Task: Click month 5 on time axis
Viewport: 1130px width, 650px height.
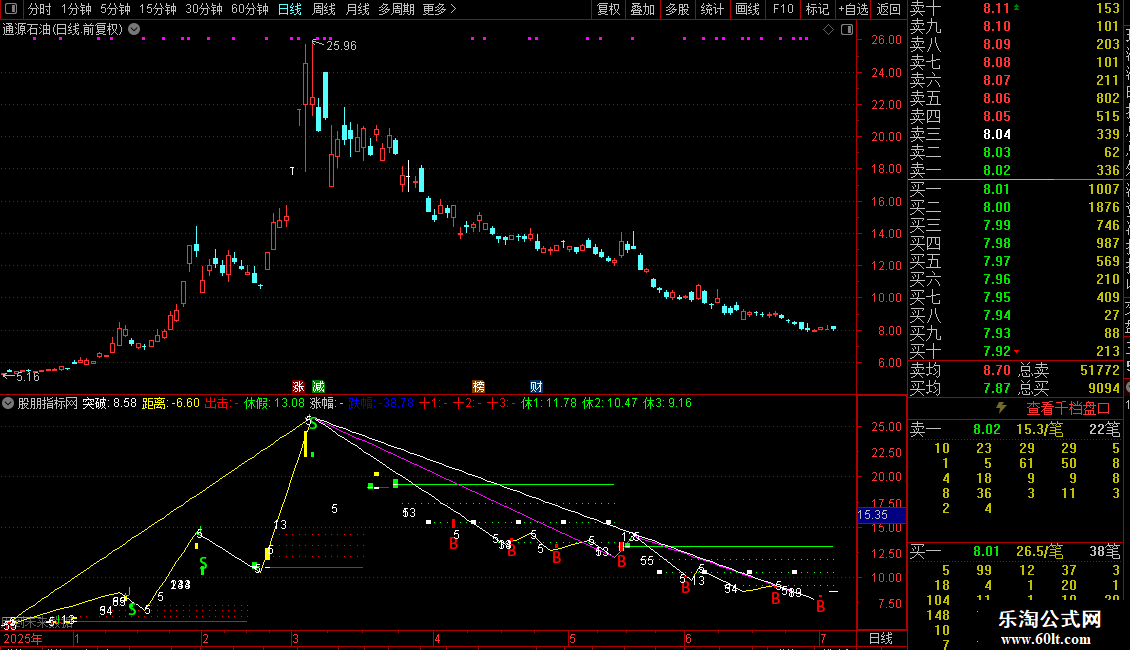Action: [572, 639]
